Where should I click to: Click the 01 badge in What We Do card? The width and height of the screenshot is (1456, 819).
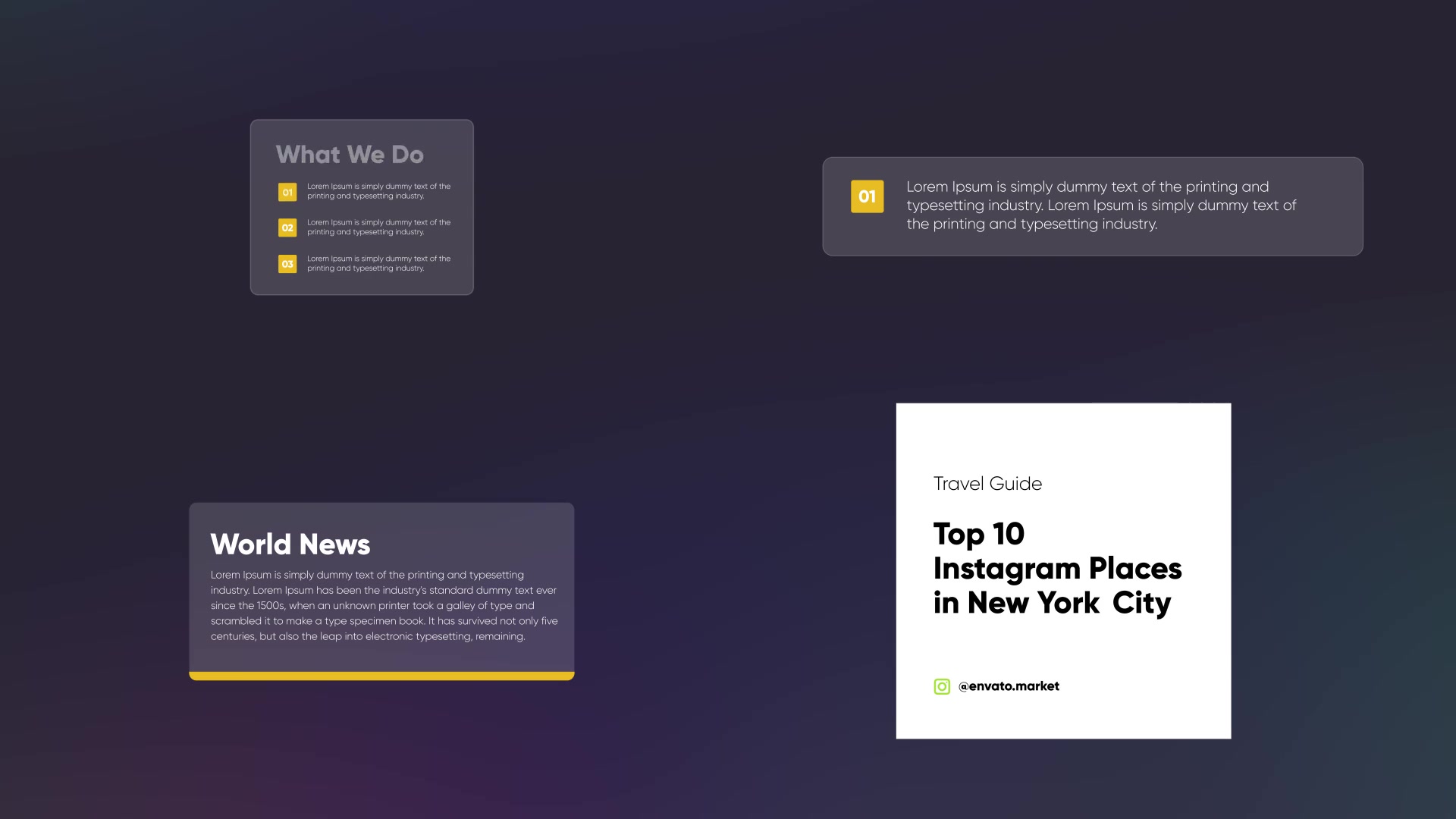click(x=287, y=192)
